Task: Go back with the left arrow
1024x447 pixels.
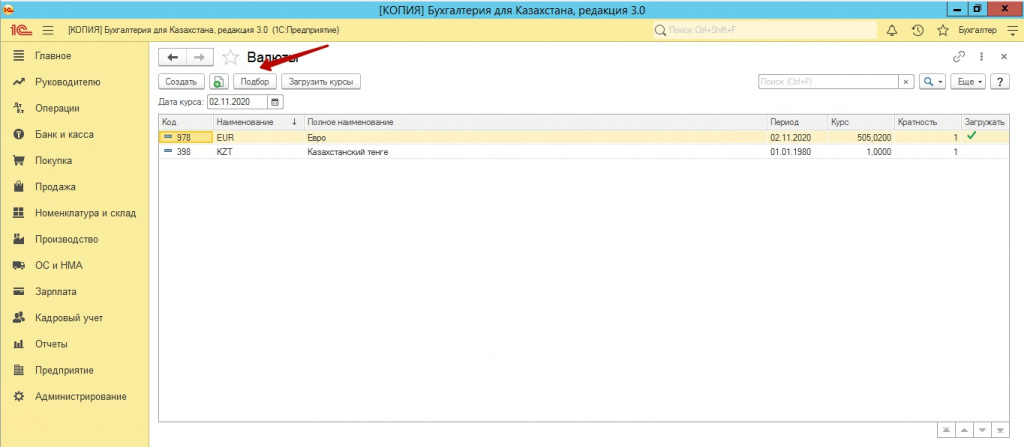Action: click(x=172, y=58)
